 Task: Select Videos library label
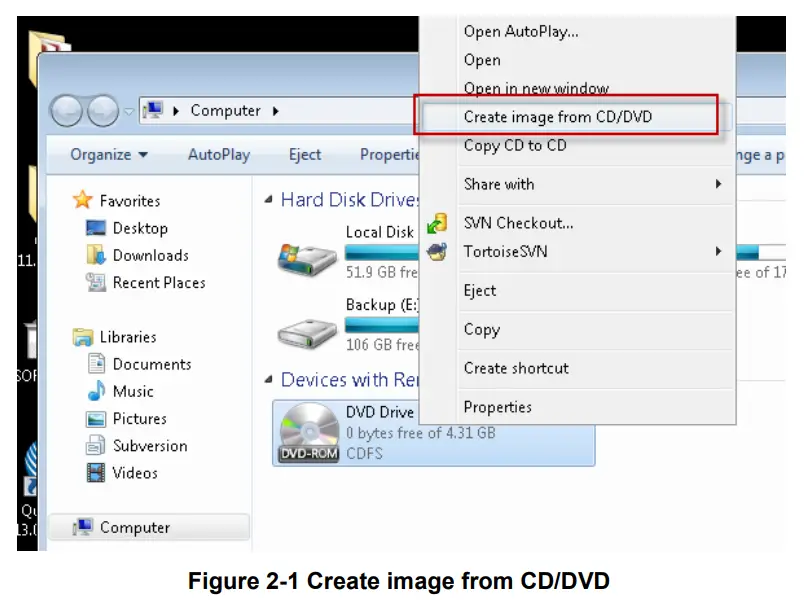point(135,473)
